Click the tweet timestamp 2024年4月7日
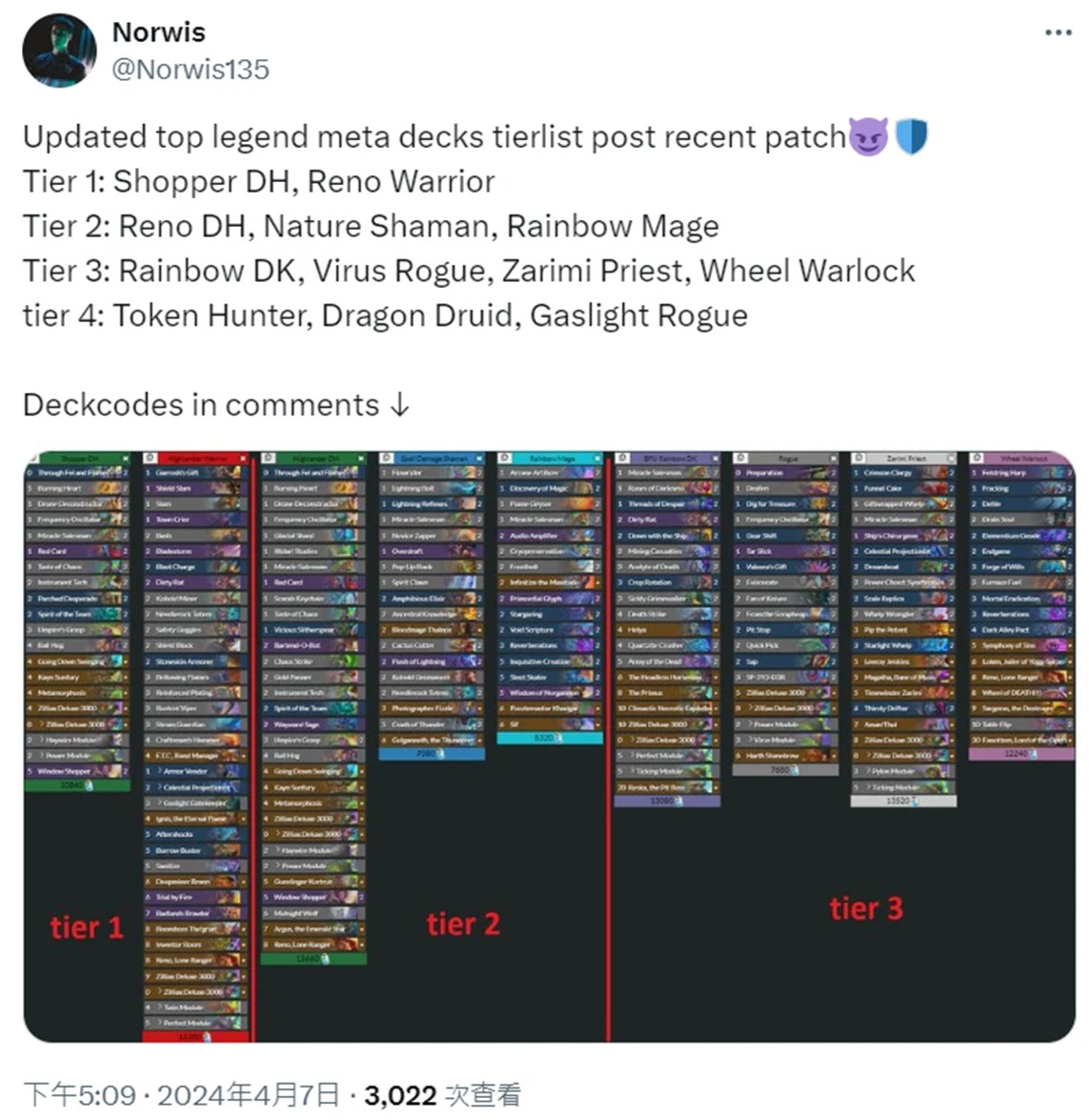This screenshot has width=1089, height=1120. click(x=248, y=1094)
